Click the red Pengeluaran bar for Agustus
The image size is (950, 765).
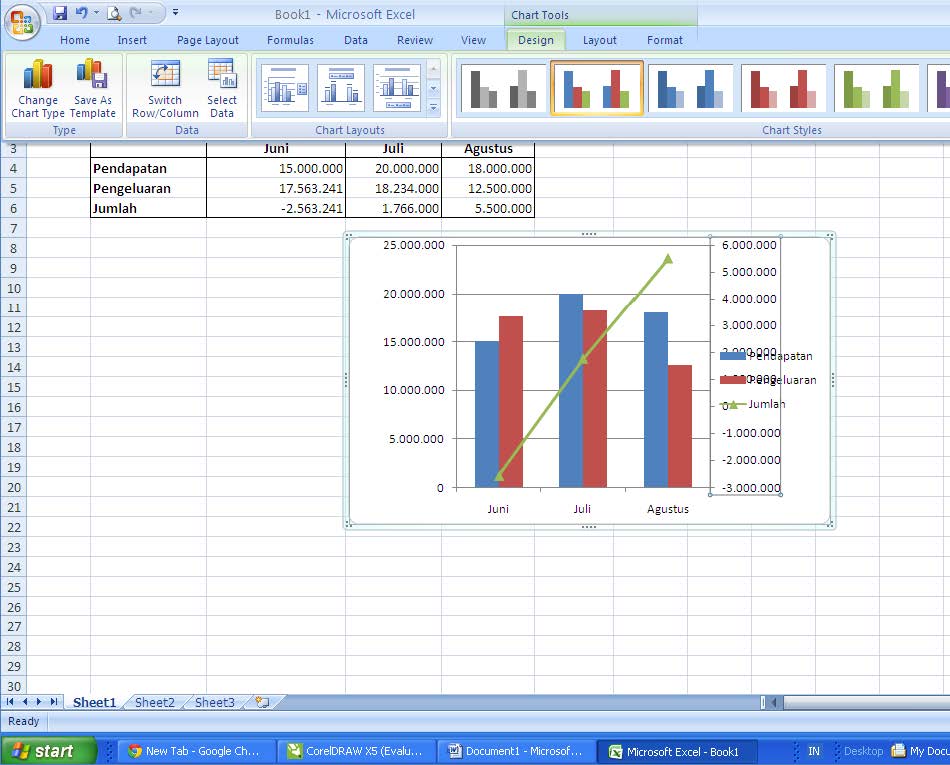[x=680, y=426]
